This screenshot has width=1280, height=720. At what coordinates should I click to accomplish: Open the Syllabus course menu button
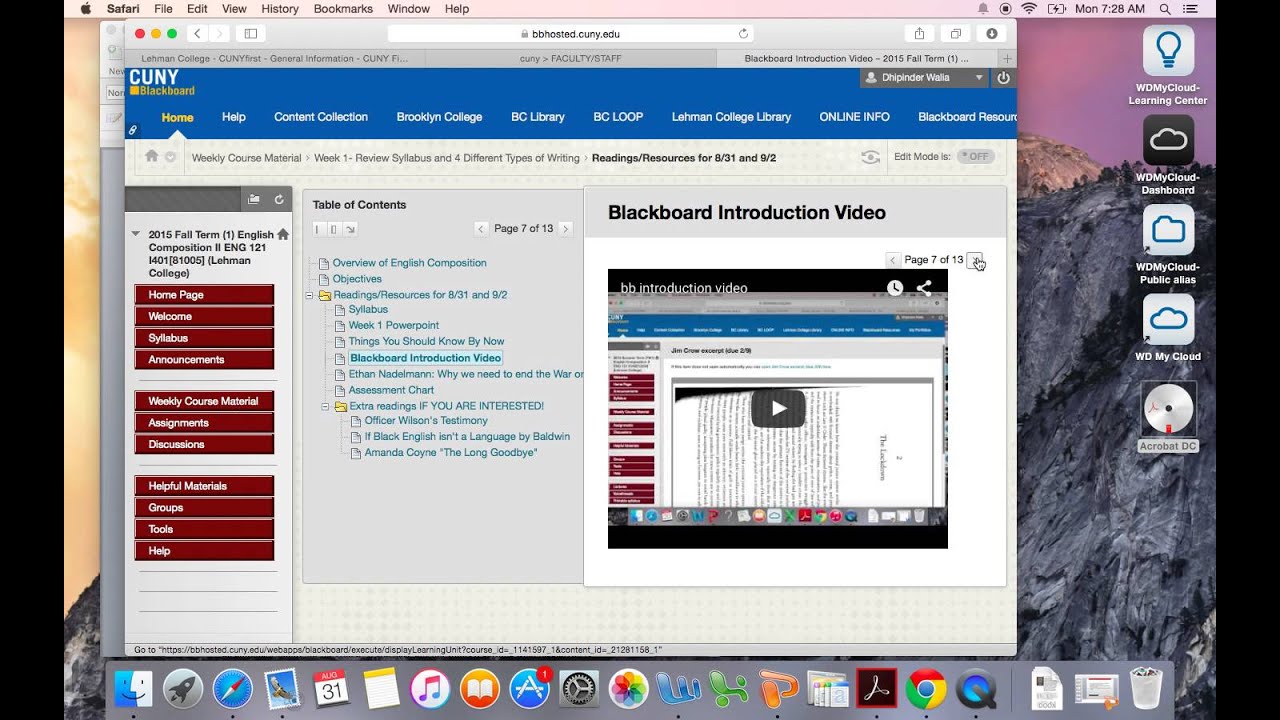[x=204, y=338]
